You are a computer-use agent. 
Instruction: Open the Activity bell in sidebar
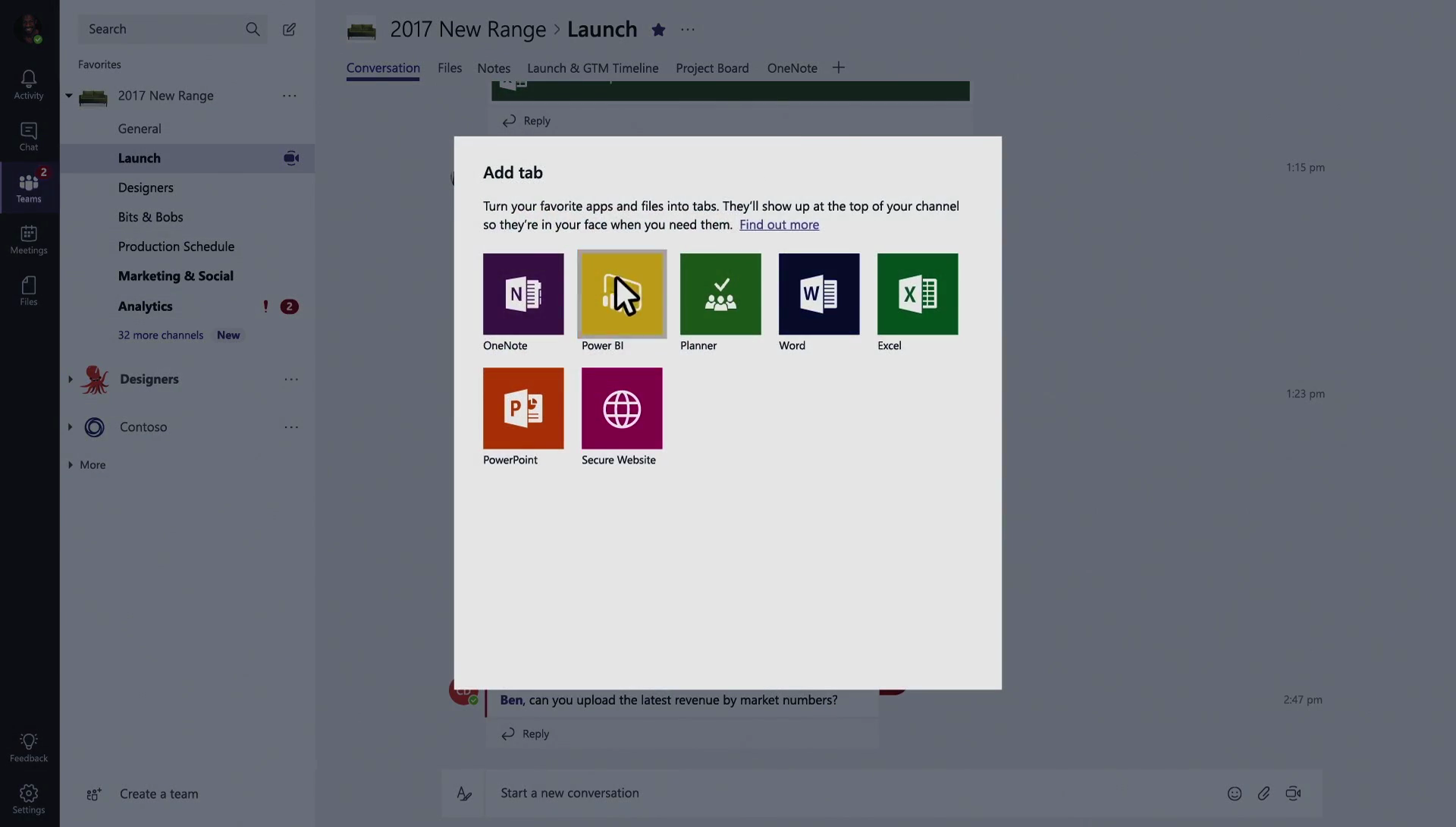coord(29,84)
